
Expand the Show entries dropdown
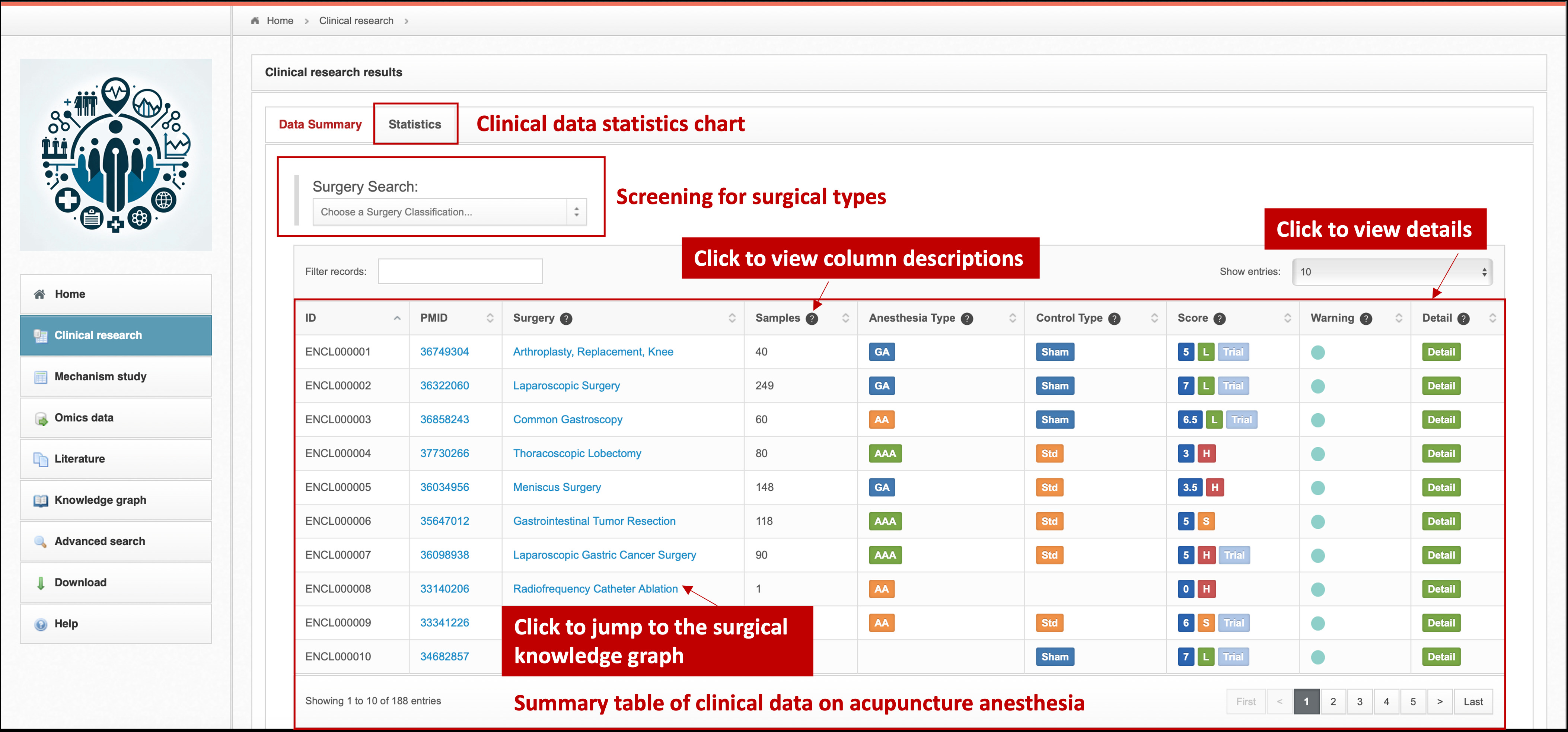click(x=1392, y=271)
